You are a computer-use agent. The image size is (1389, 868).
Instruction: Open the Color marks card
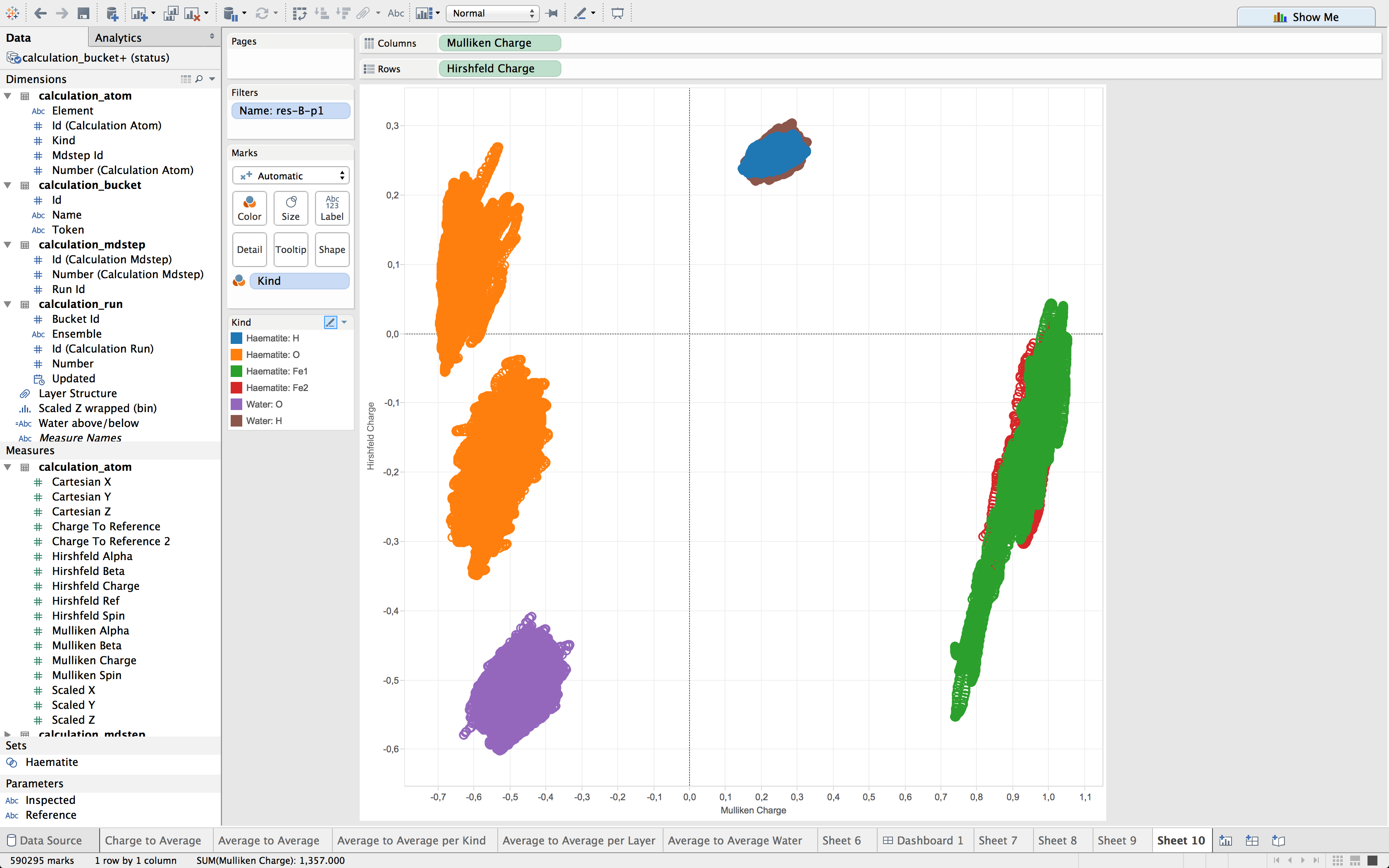249,208
